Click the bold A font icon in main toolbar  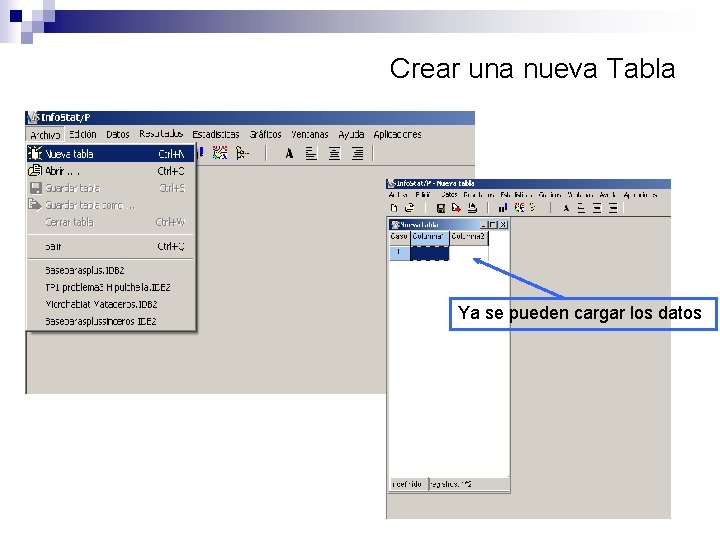point(289,153)
